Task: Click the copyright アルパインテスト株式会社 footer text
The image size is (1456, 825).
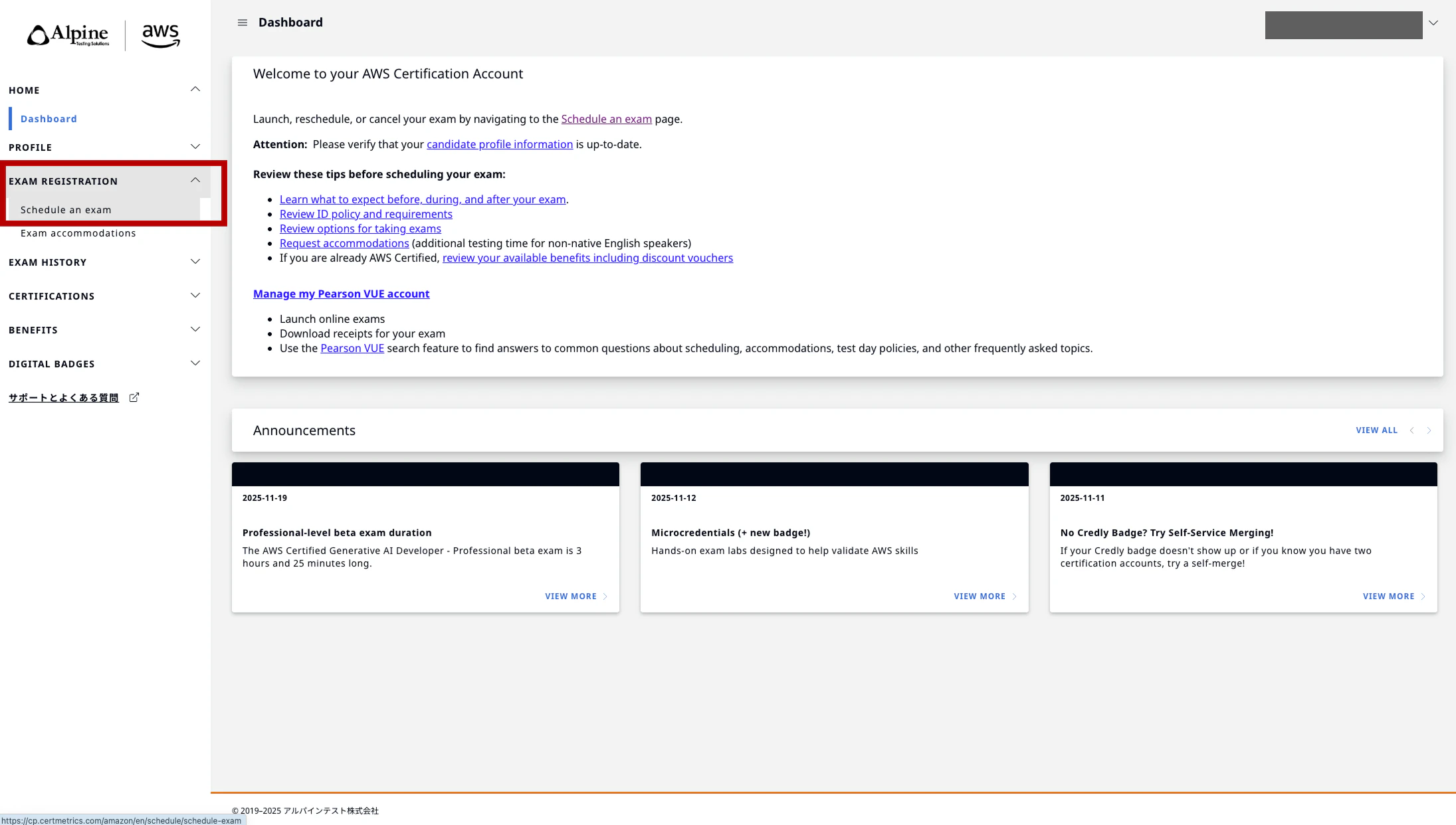Action: point(305,810)
